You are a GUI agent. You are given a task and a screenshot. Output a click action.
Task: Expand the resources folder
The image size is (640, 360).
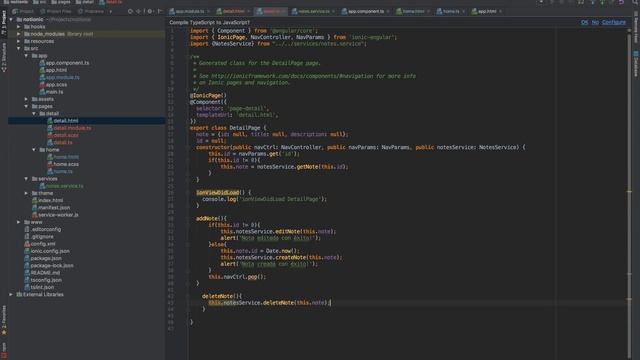click(x=19, y=41)
